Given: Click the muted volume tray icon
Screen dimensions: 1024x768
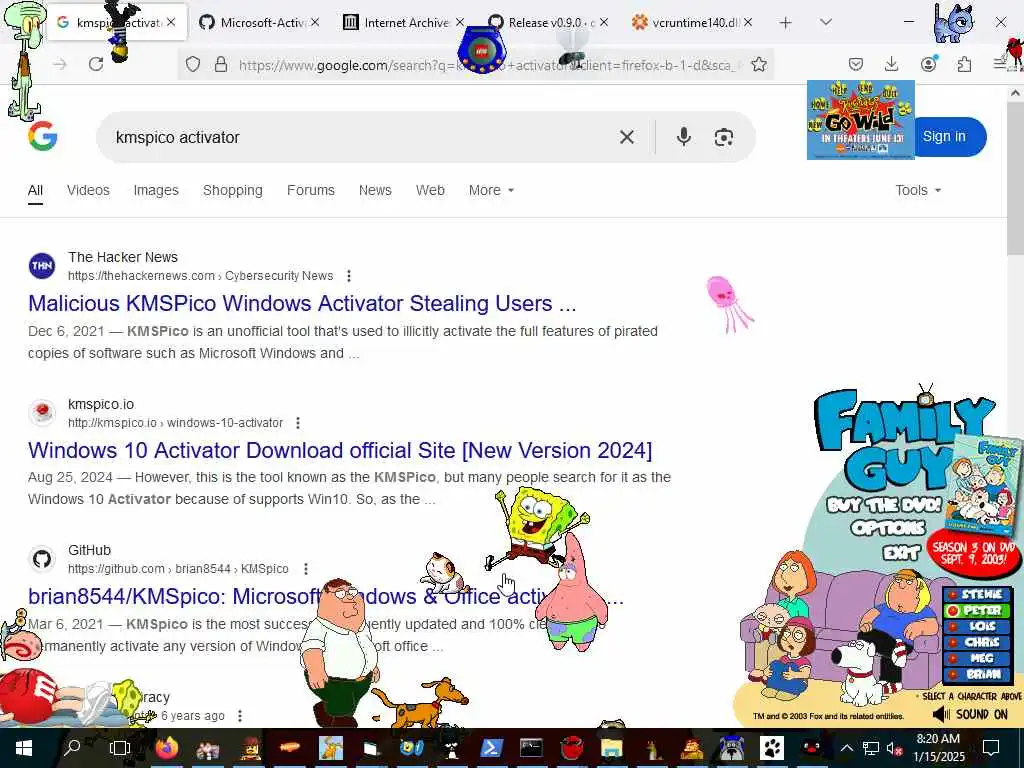Looking at the screenshot, I should (895, 748).
